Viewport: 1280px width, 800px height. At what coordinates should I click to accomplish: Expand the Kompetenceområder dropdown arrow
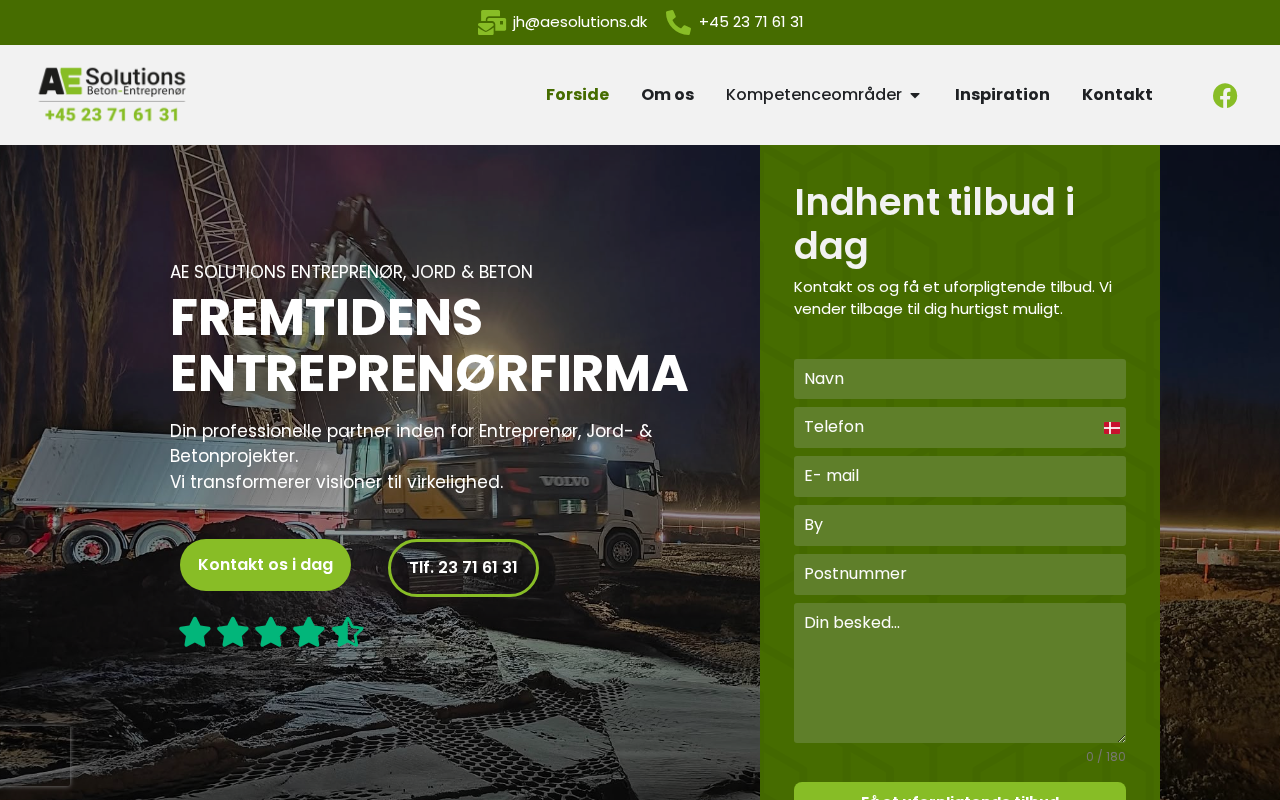coord(914,95)
